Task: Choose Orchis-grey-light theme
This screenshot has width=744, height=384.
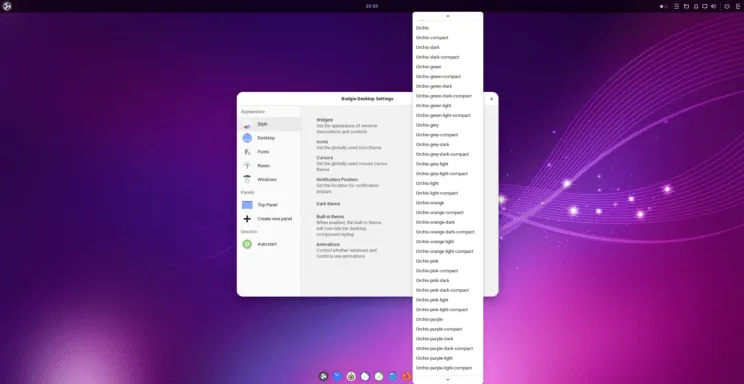Action: point(448,164)
